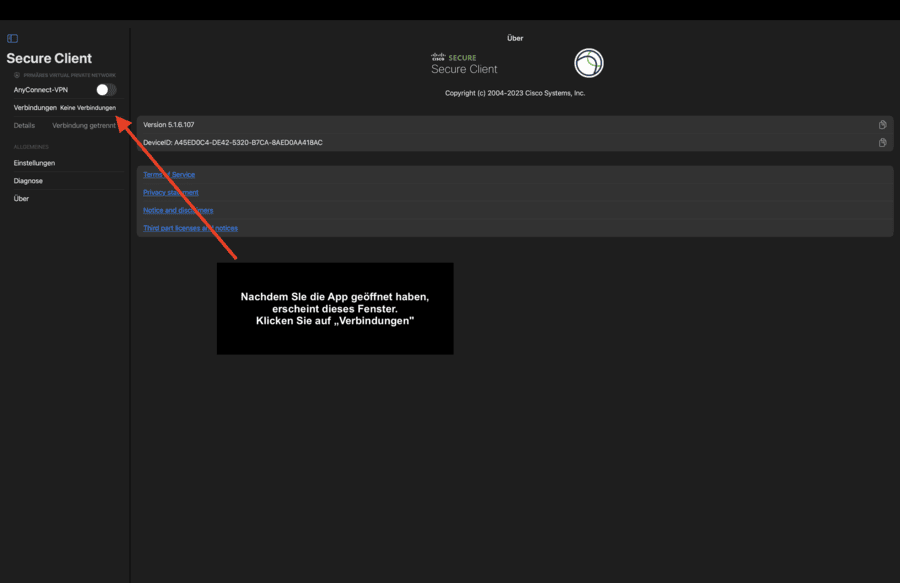The image size is (900, 583).
Task: Copy the Version 5.1.6.107 value
Action: [x=882, y=125]
